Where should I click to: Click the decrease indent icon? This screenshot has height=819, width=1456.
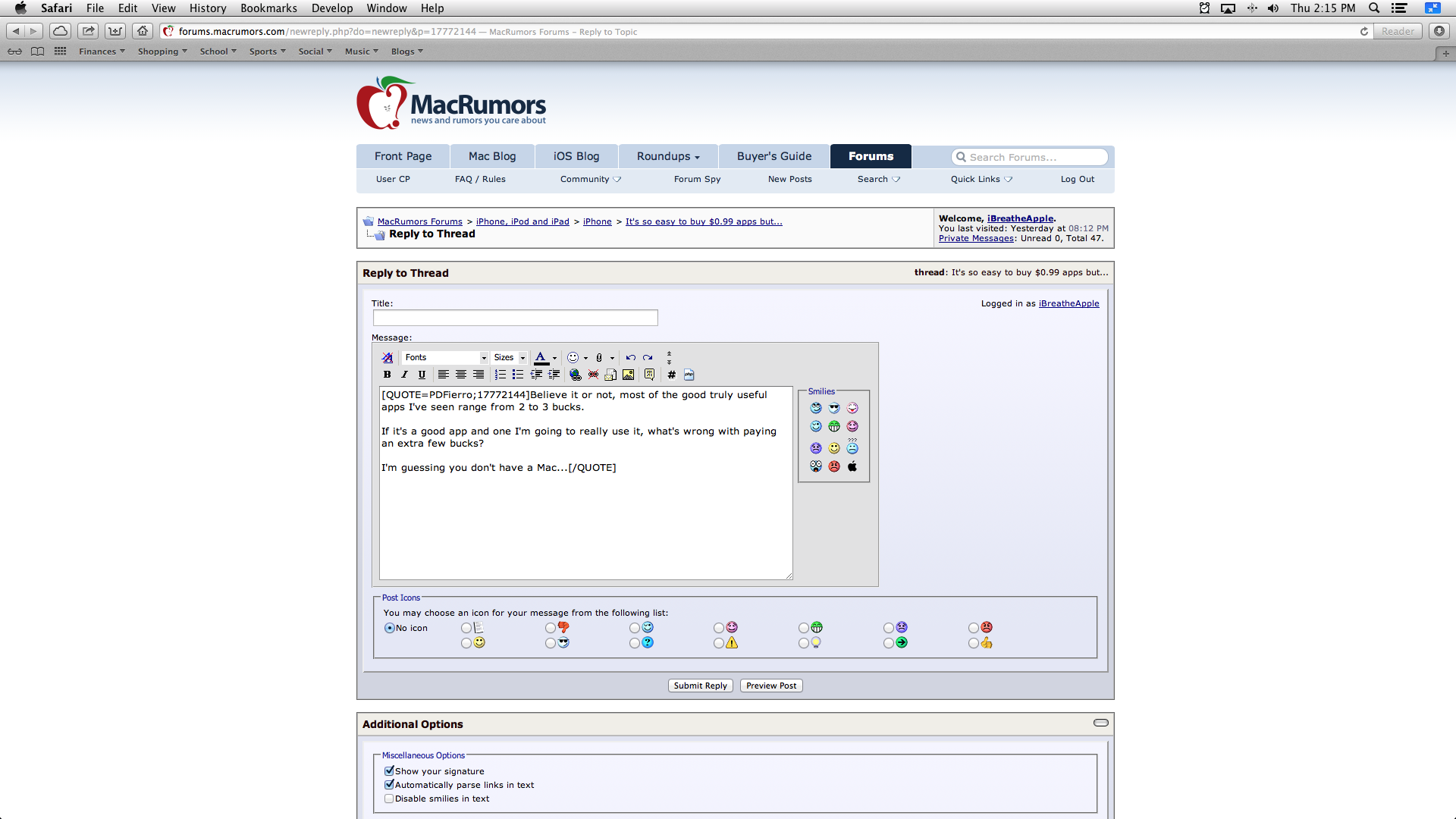pos(536,375)
